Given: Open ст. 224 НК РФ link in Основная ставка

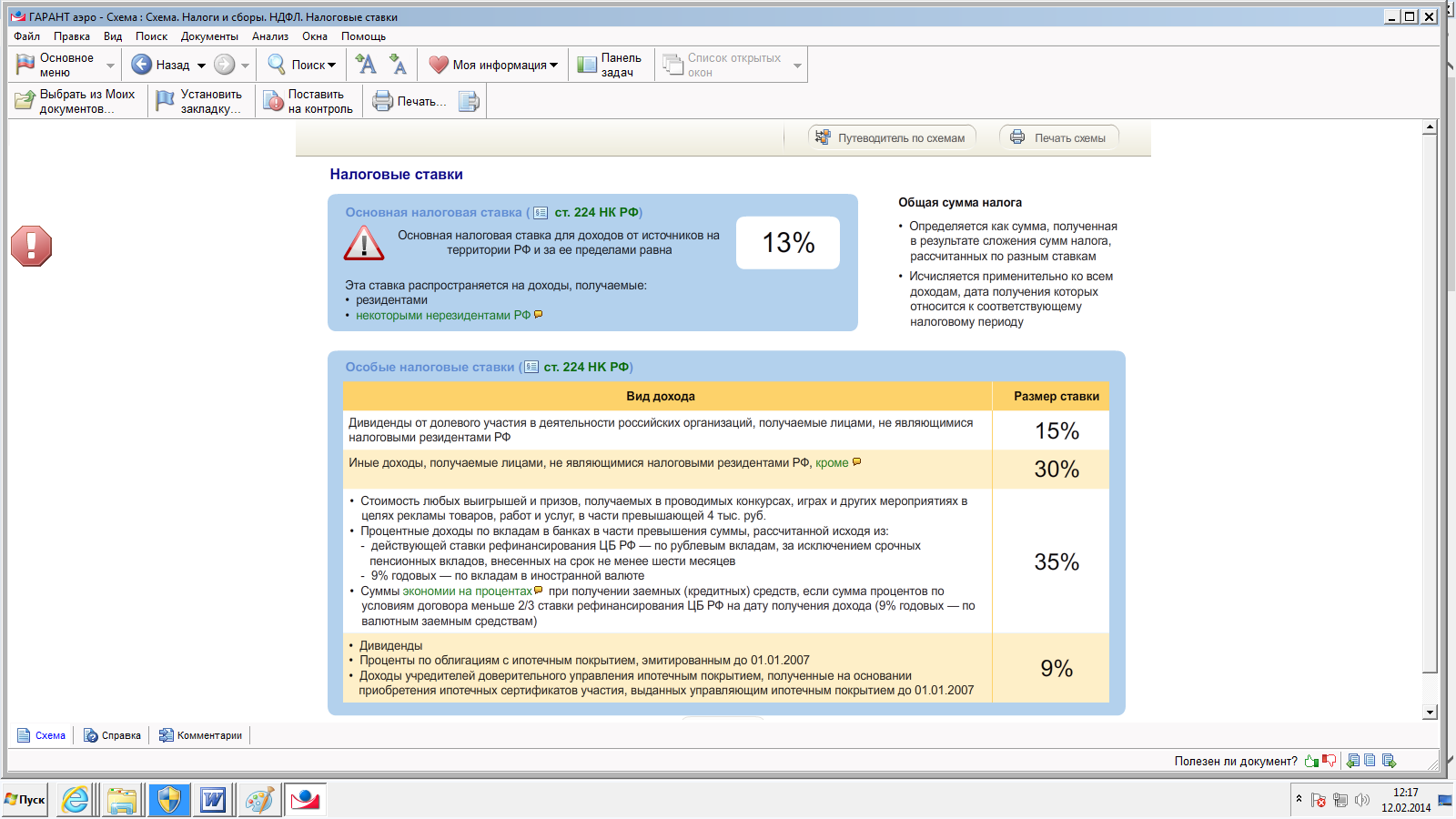Looking at the screenshot, I should 596,212.
